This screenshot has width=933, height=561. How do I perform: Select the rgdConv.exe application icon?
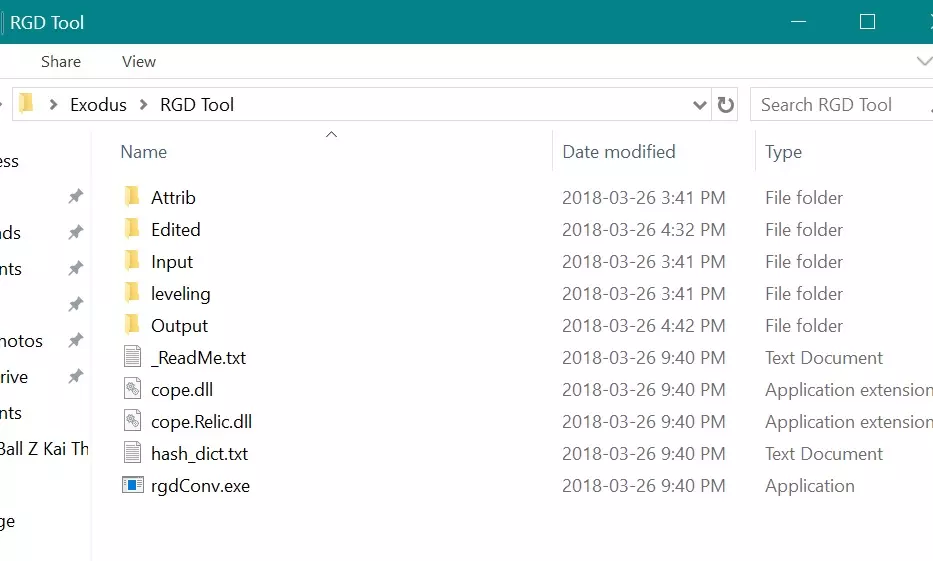tap(133, 485)
